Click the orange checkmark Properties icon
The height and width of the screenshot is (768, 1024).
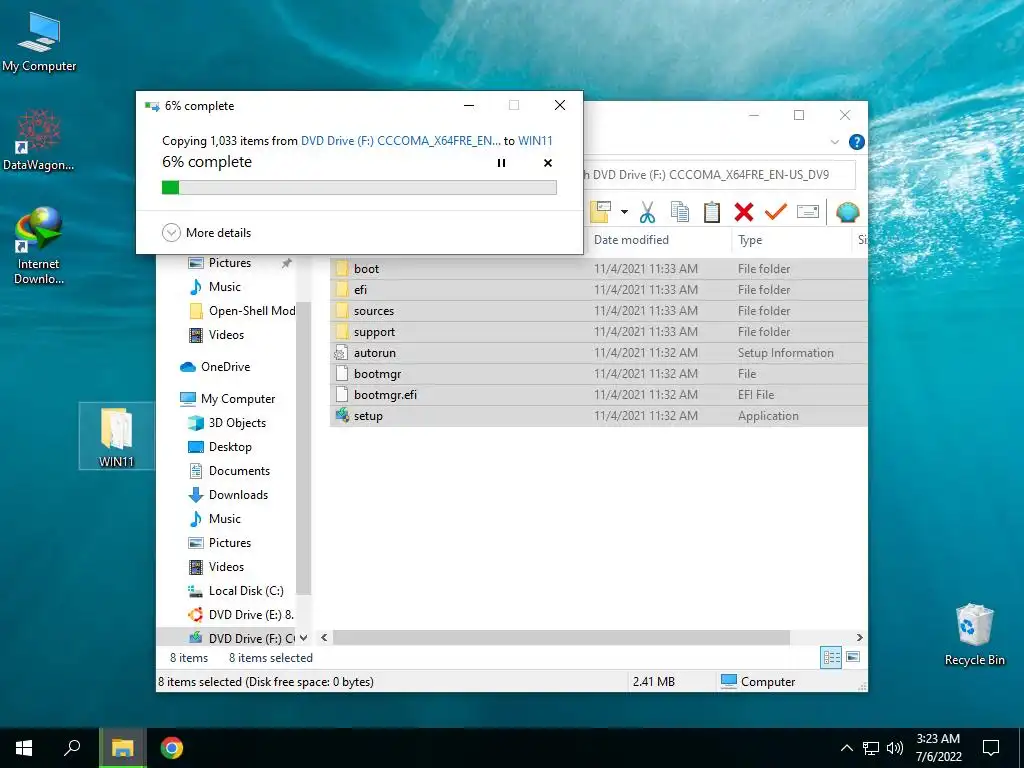click(x=776, y=212)
